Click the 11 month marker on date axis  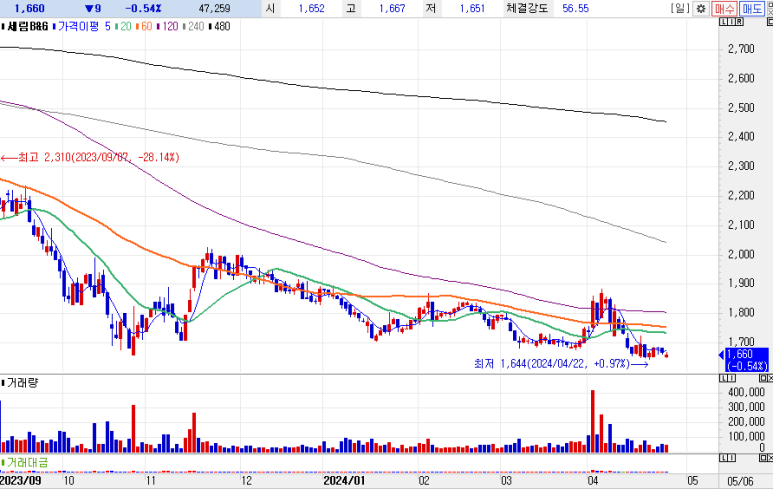[150, 481]
